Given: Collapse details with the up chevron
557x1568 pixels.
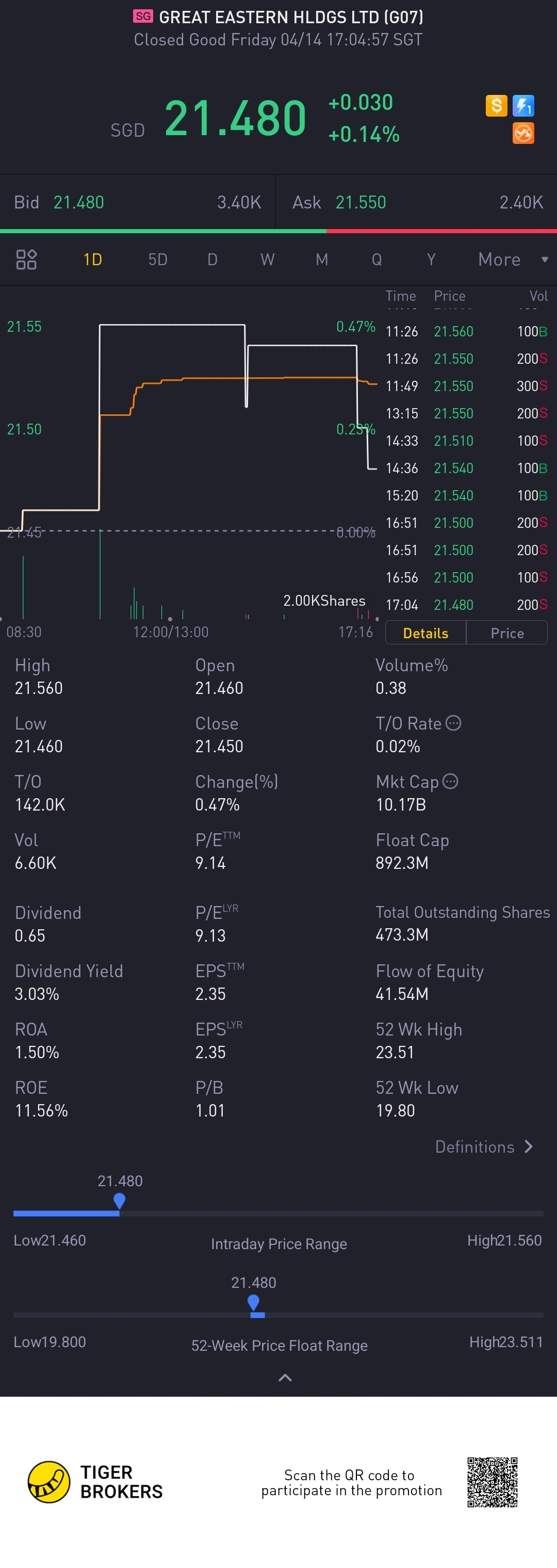Looking at the screenshot, I should pyautogui.click(x=285, y=1378).
